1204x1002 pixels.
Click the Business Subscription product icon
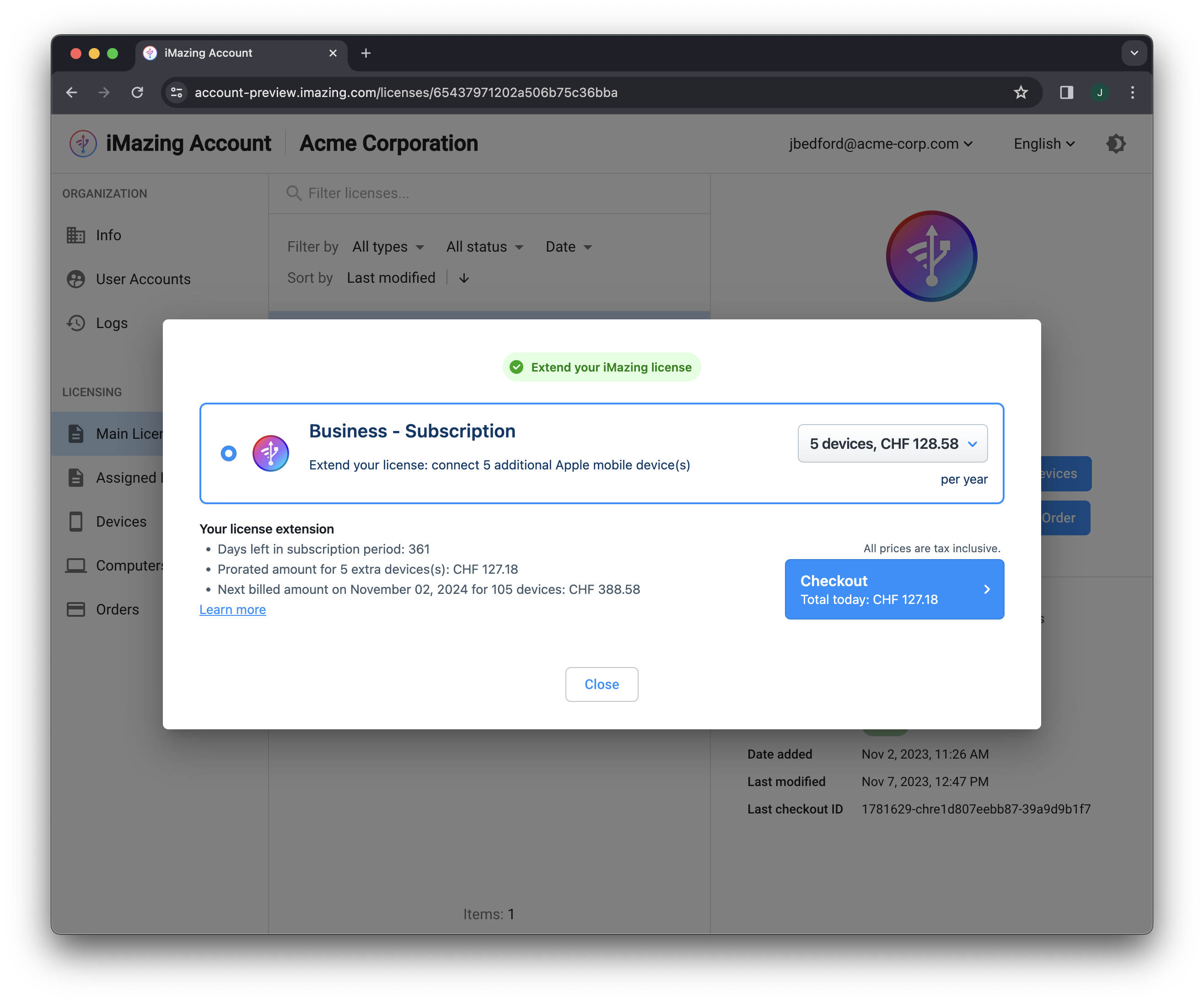pos(271,454)
